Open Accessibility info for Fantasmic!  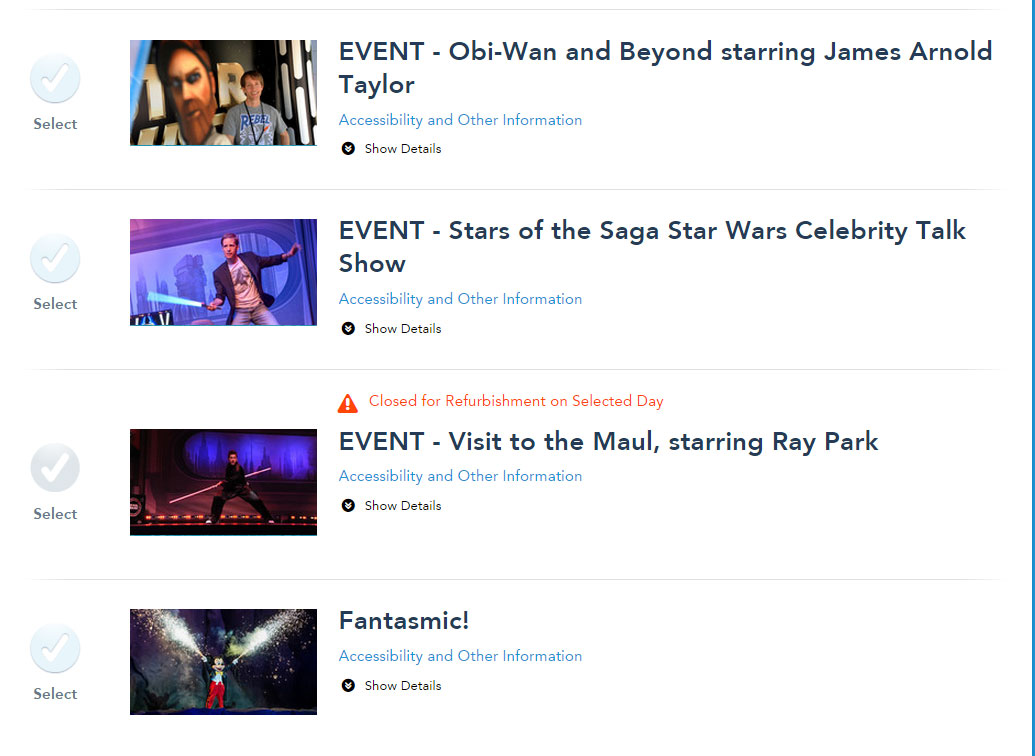pos(460,656)
